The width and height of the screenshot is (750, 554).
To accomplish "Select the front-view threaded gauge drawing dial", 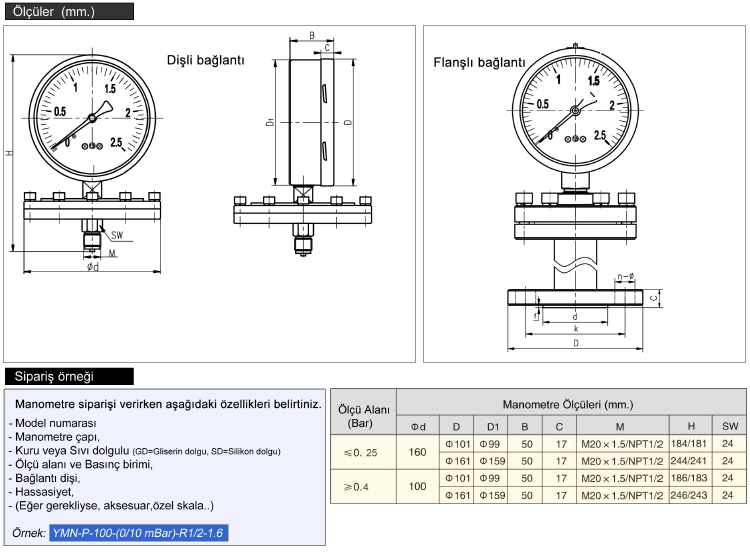I will coord(92,117).
